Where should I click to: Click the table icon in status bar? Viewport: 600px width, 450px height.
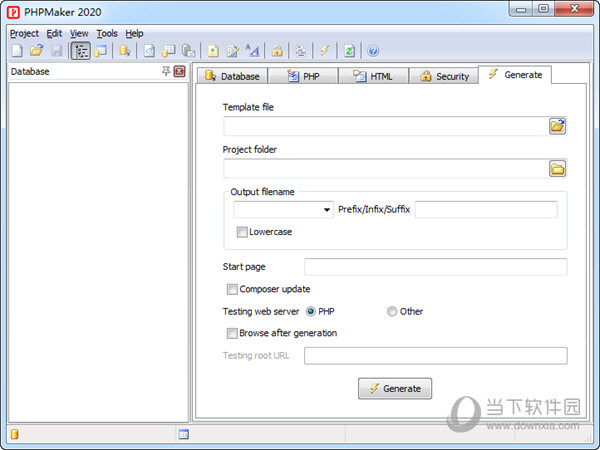(184, 434)
